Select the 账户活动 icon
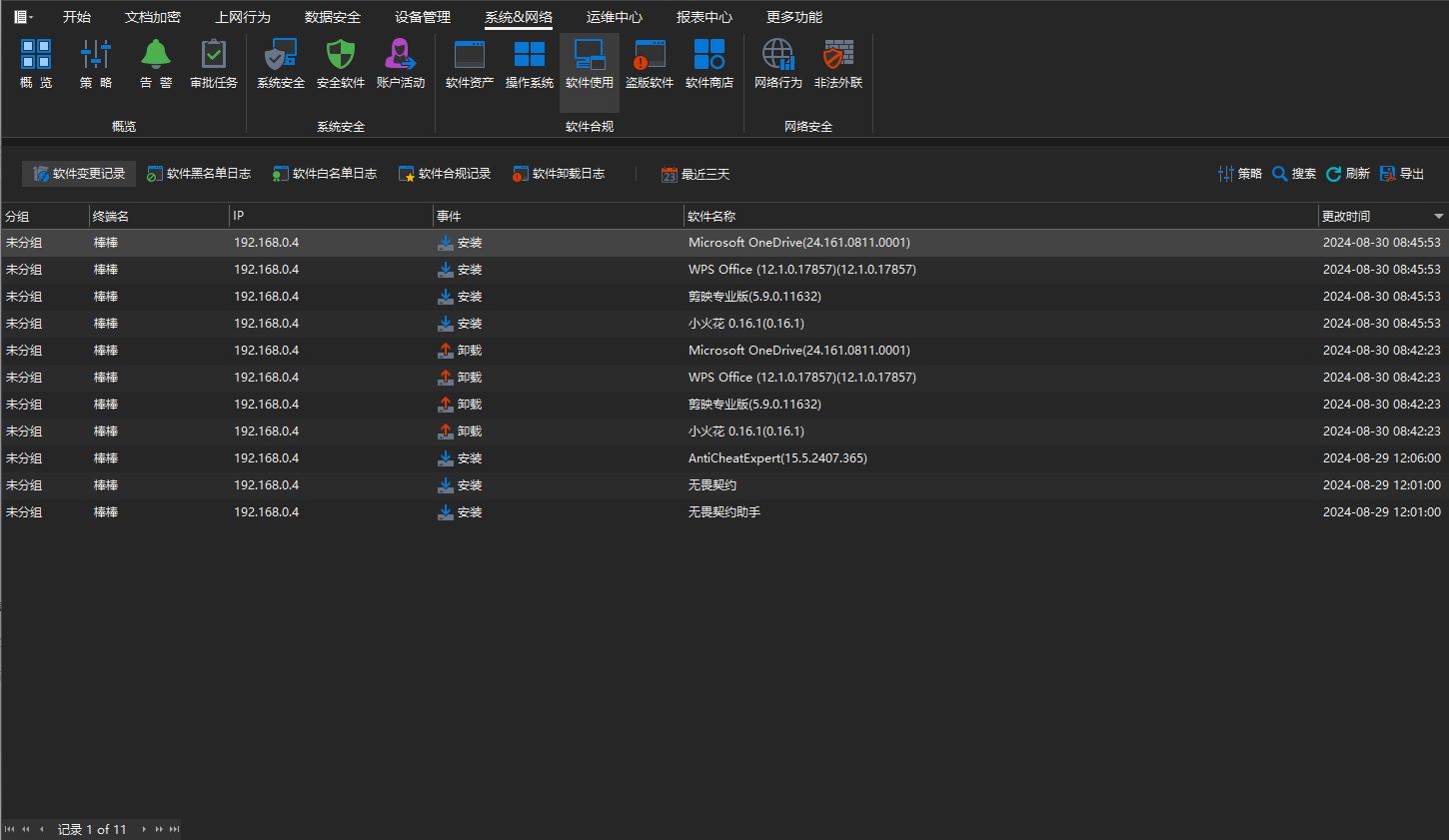The height and width of the screenshot is (840, 1449). coord(401,62)
